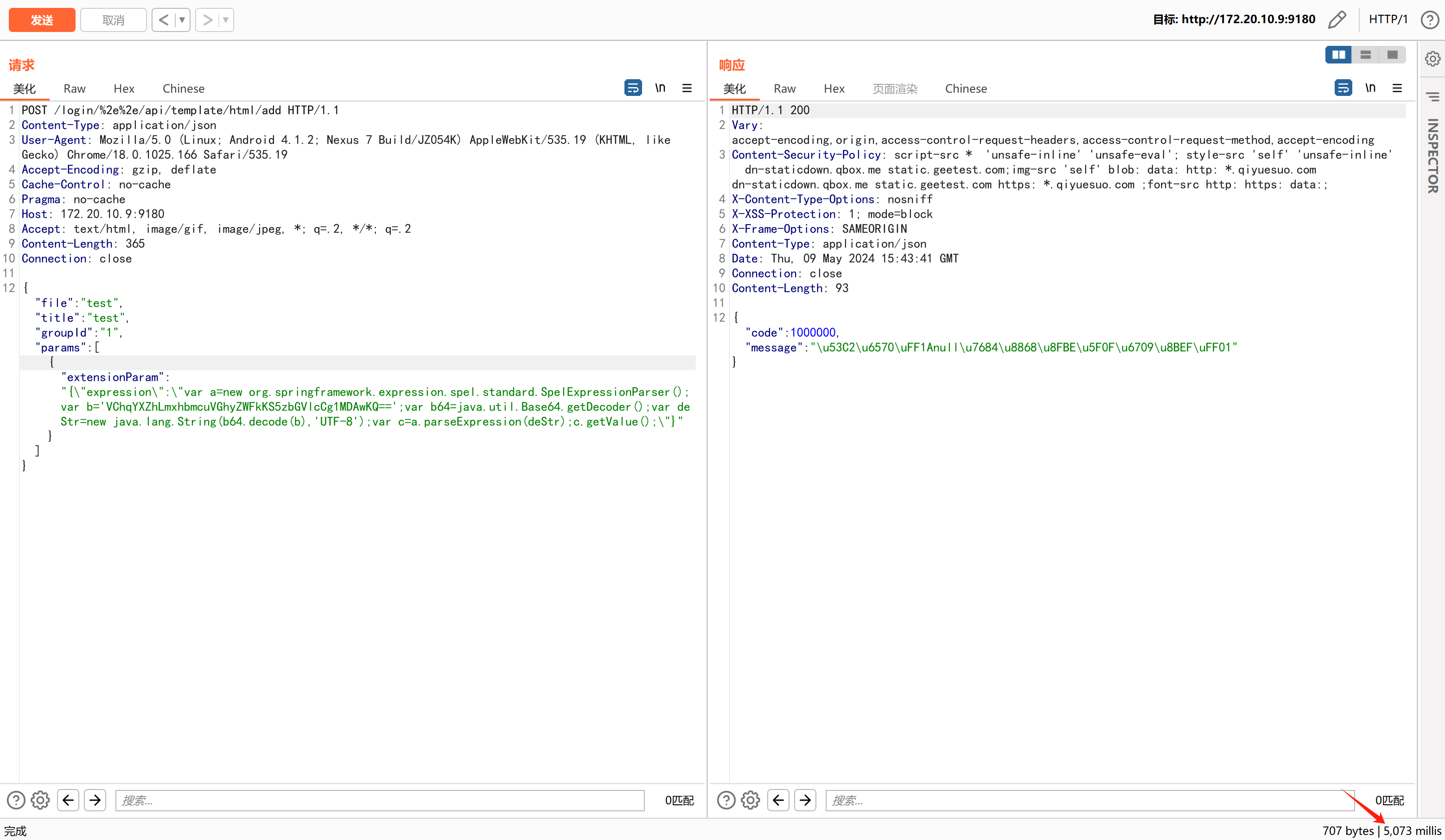Click the response pane help question icon

tap(726, 800)
